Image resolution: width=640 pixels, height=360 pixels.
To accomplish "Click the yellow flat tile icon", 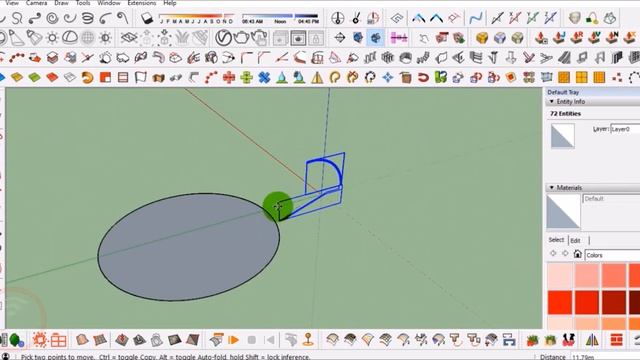I will pos(17,77).
